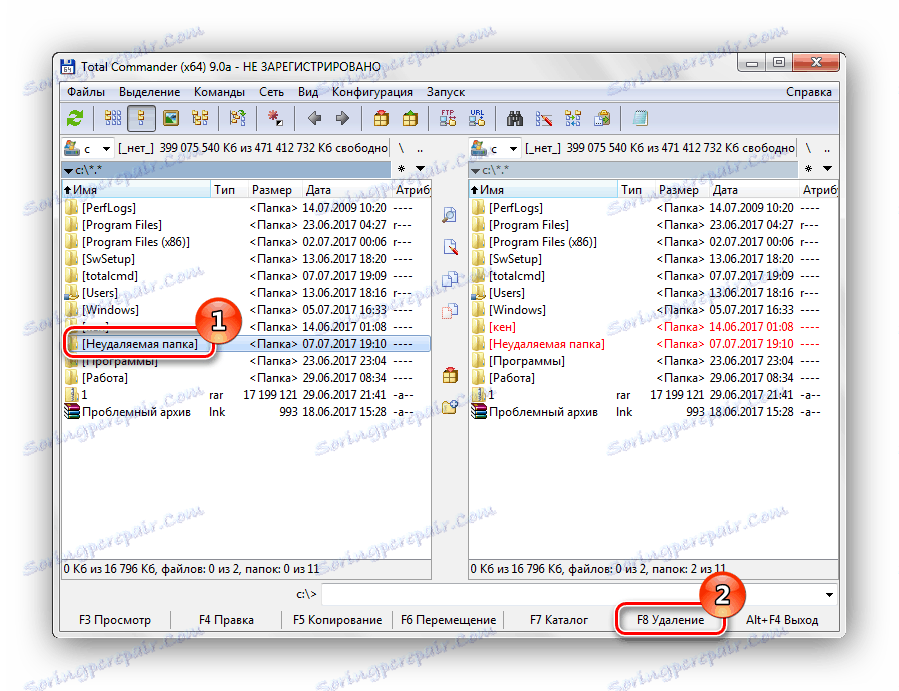Click the F3 Просмотр button

pos(115,620)
